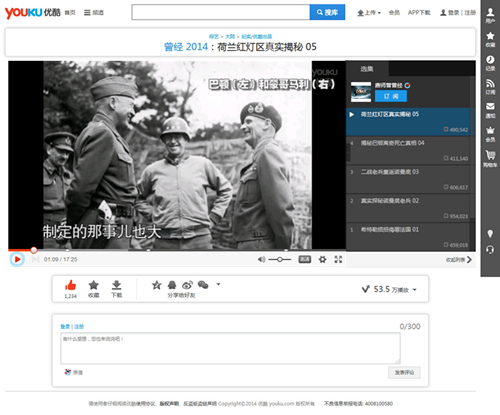Open the RSS subscriptions sidebar icon

pyautogui.click(x=490, y=83)
